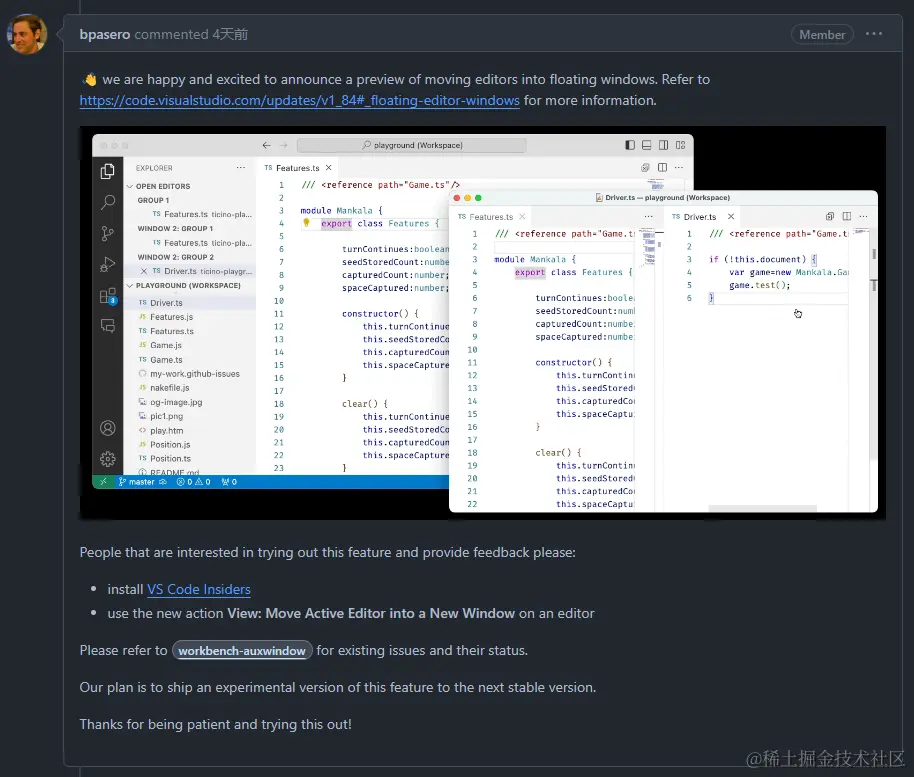Open the floating-editor-windows release notes link
Image resolution: width=914 pixels, height=777 pixels.
point(300,100)
